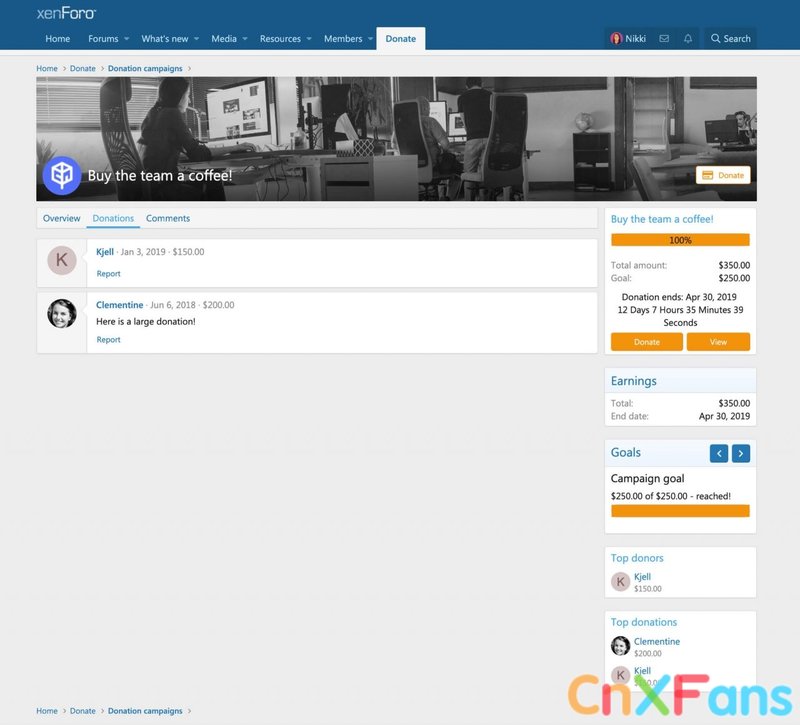Click the campaign cube logo icon
800x725 pixels.
(62, 176)
